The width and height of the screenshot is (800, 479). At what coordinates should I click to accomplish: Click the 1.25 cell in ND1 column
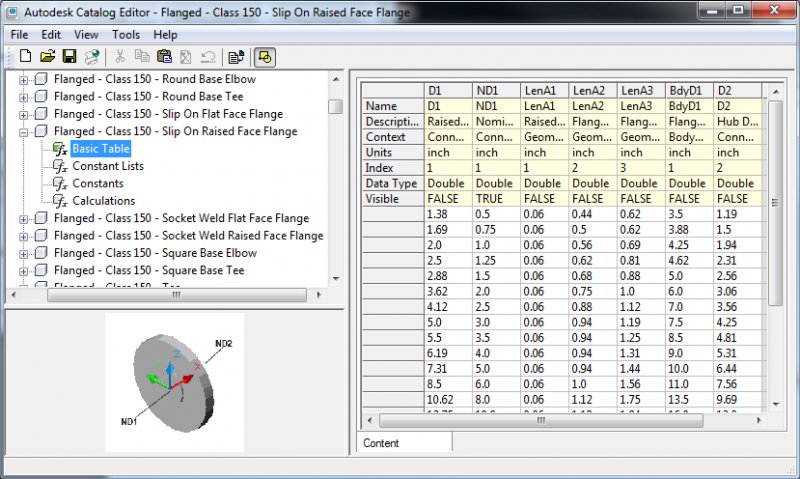(x=496, y=261)
